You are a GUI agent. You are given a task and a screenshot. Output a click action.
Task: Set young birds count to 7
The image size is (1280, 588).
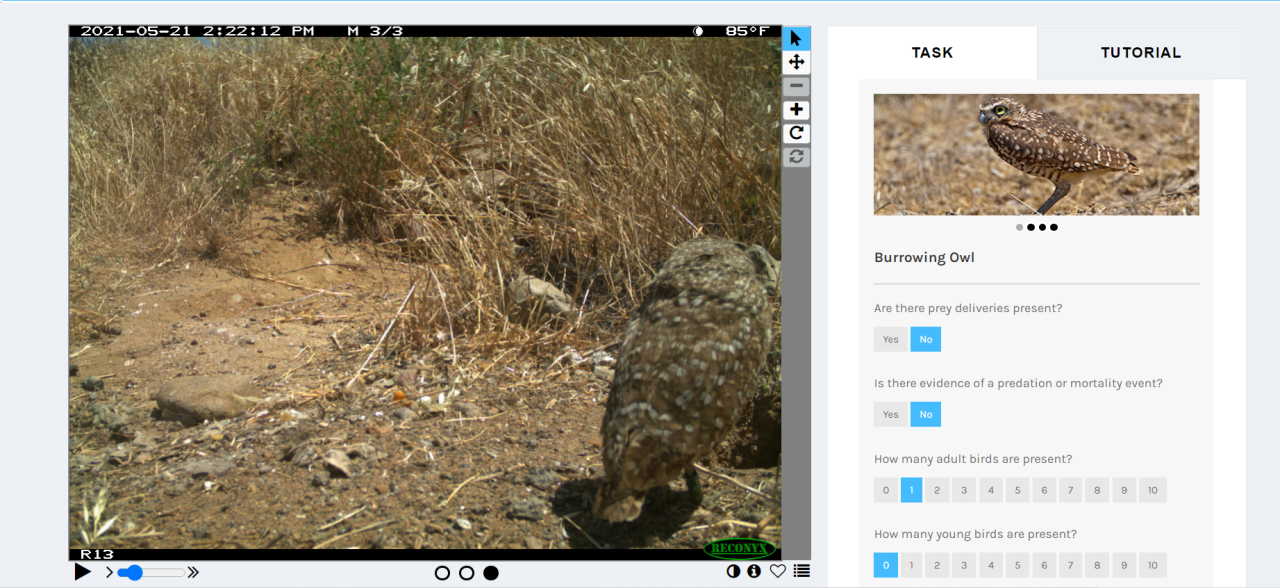pyautogui.click(x=1070, y=565)
